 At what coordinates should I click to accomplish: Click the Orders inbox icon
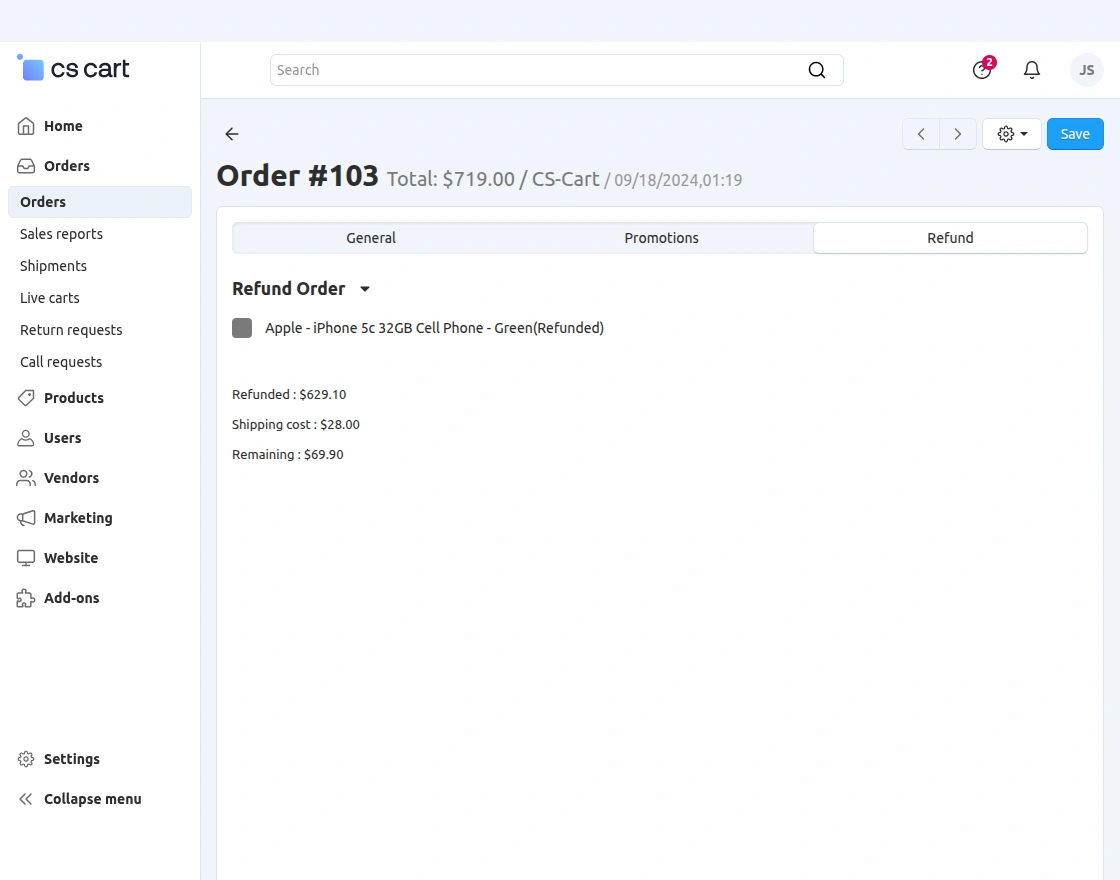26,166
